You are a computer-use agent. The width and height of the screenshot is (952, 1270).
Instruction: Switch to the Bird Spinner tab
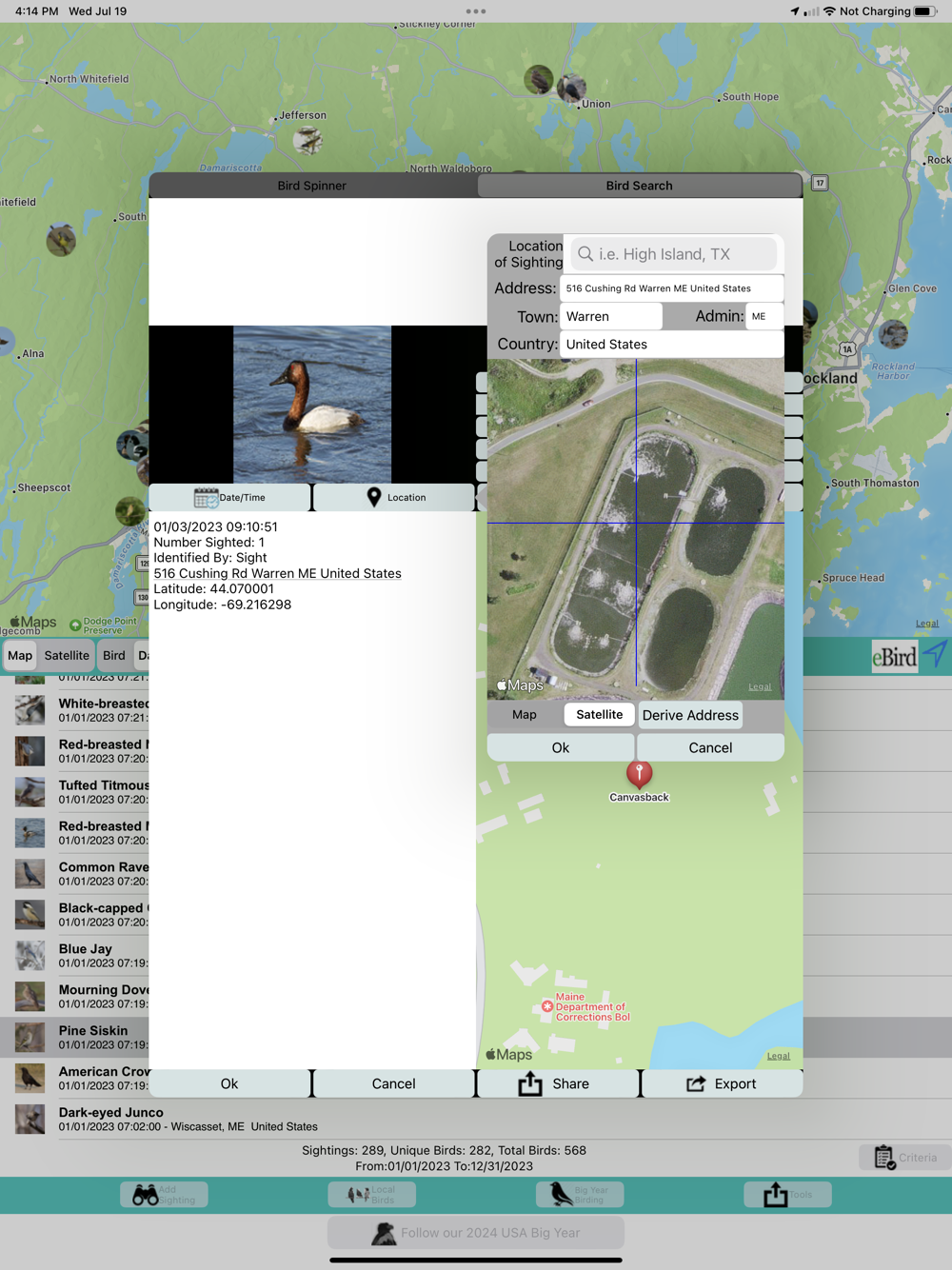[312, 186]
